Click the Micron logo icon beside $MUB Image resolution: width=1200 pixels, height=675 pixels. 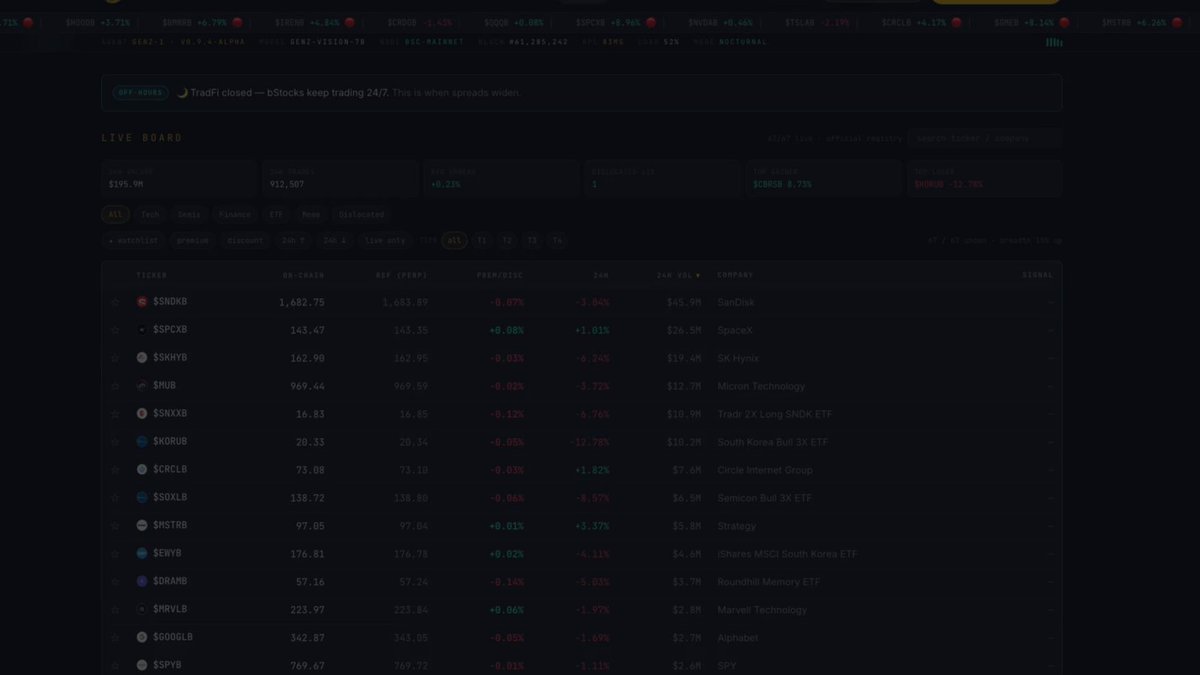coord(142,386)
